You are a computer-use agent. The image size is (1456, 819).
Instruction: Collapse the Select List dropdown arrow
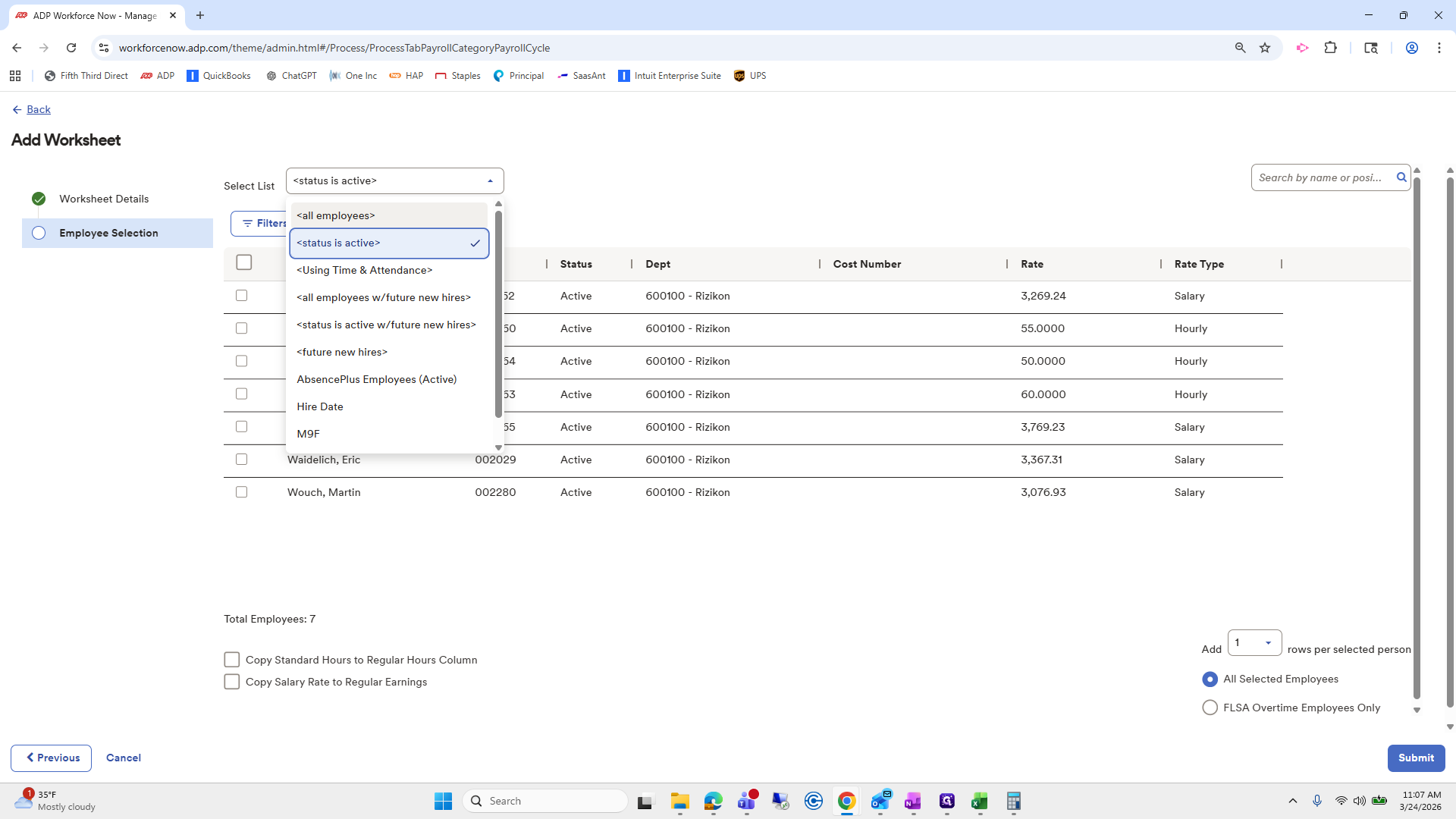click(490, 181)
